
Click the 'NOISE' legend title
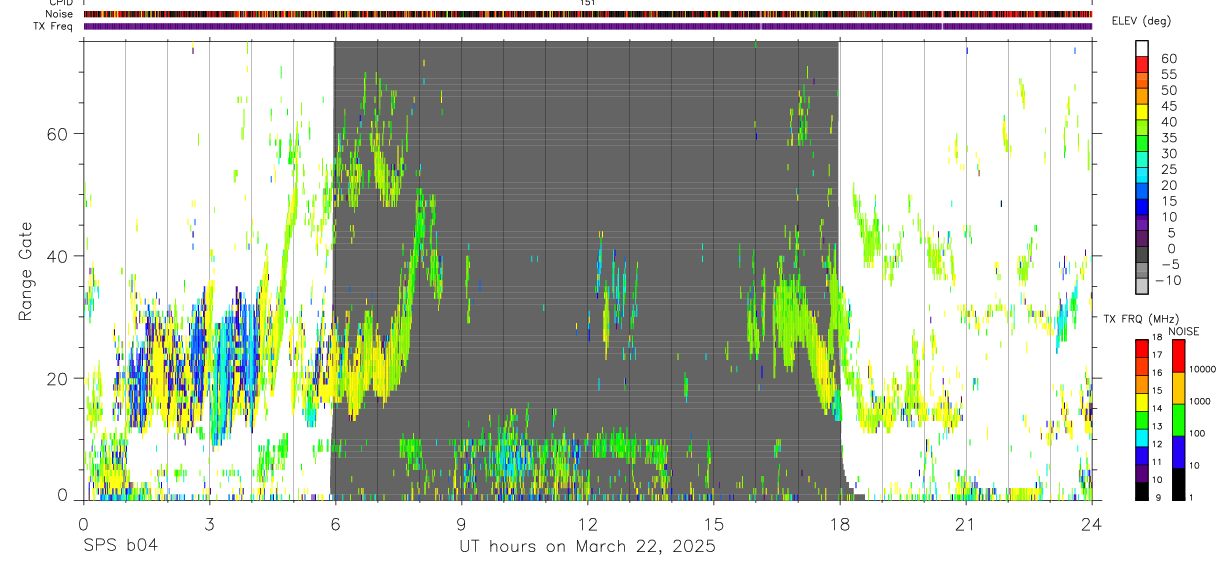point(1184,331)
